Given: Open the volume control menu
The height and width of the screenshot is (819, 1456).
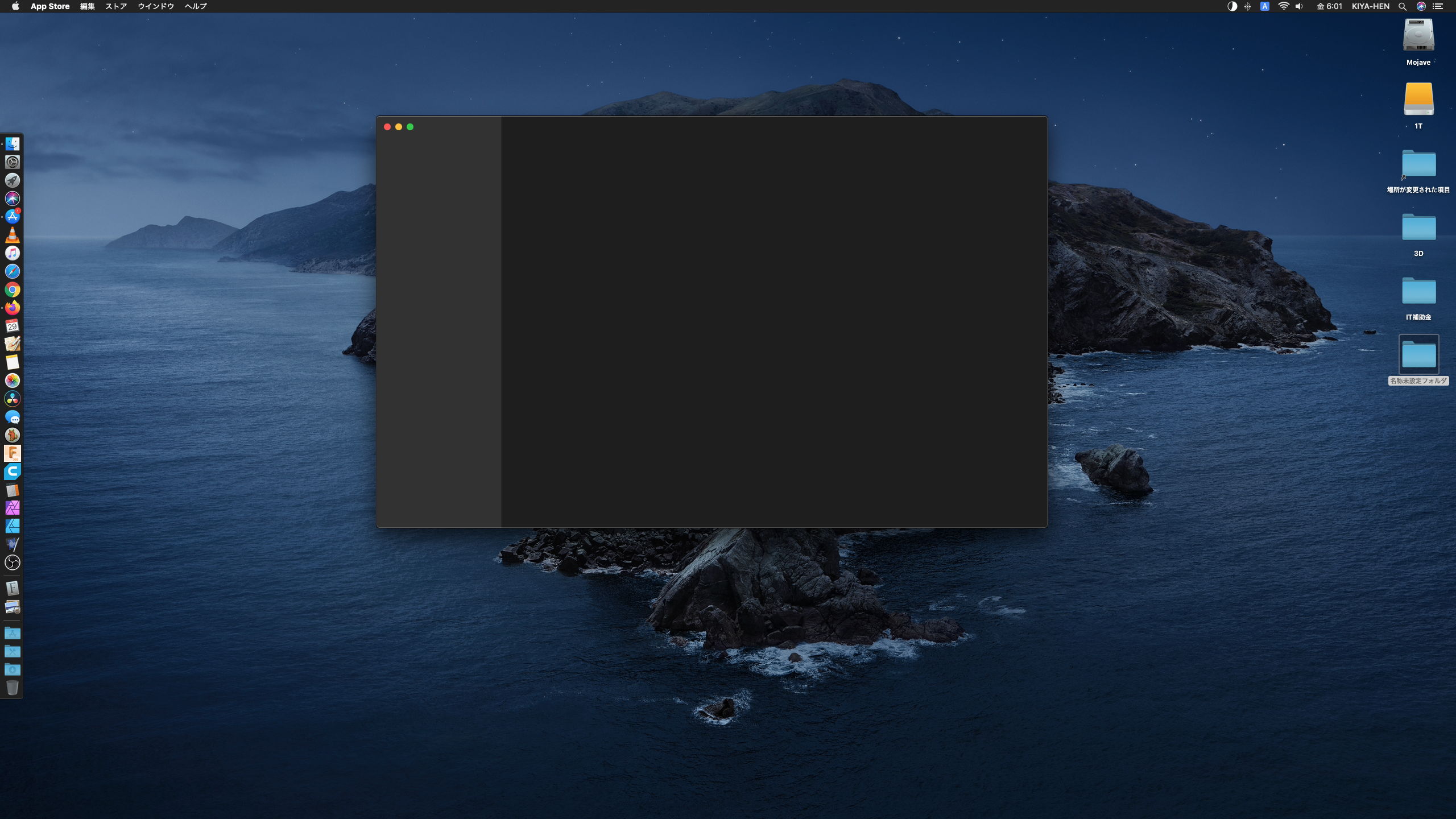Looking at the screenshot, I should [x=1299, y=6].
